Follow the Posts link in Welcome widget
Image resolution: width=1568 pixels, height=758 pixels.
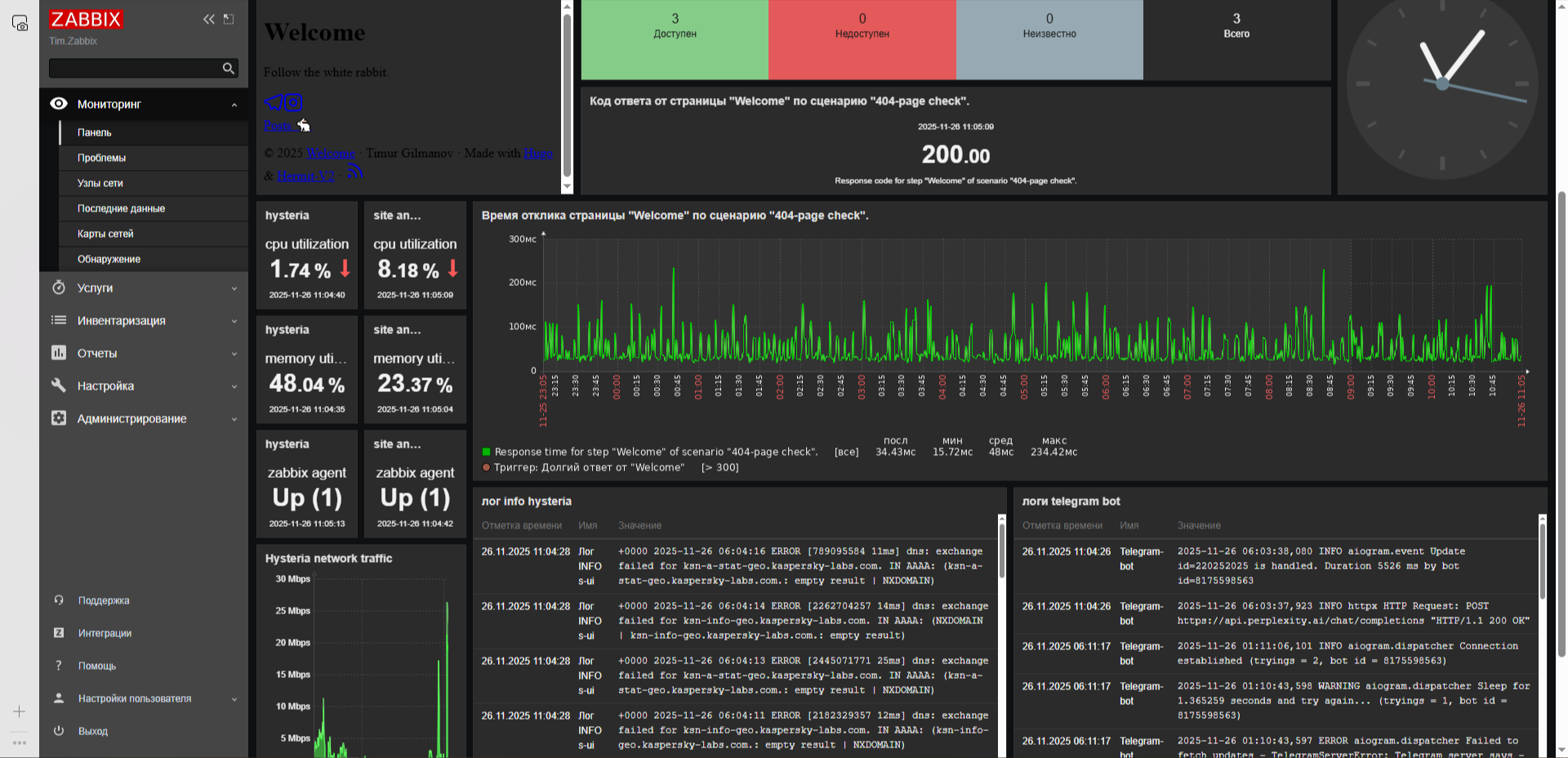[278, 126]
